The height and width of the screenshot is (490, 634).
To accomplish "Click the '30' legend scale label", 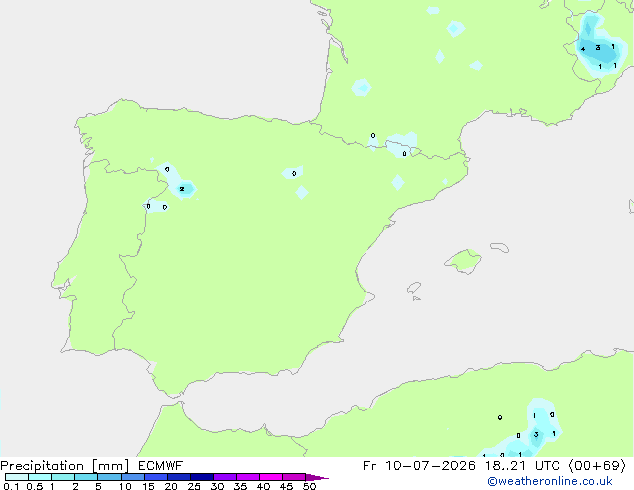I will (218, 486).
